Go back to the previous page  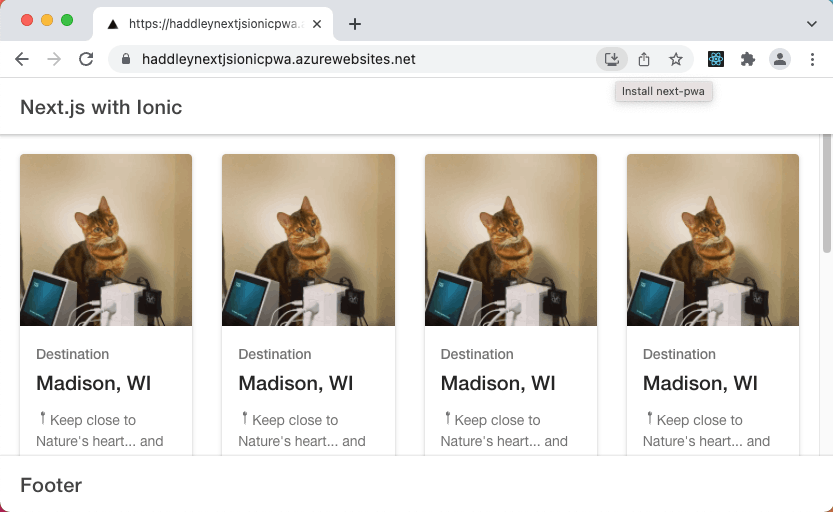point(22,59)
